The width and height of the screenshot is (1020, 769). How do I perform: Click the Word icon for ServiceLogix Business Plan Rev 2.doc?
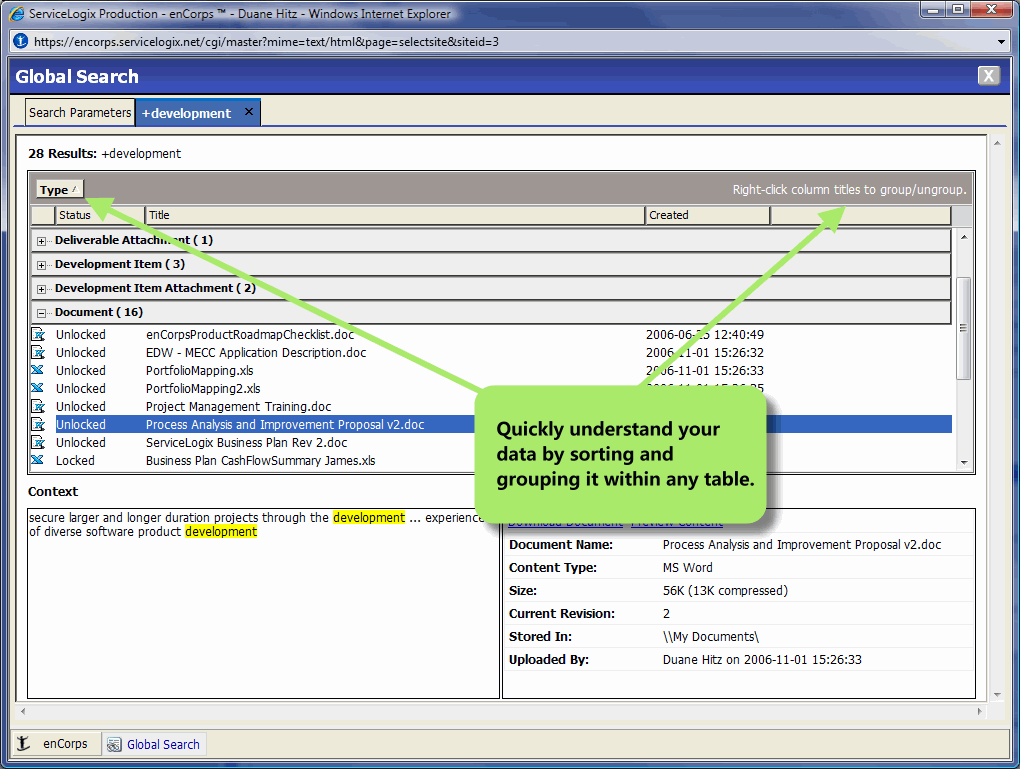(x=38, y=442)
